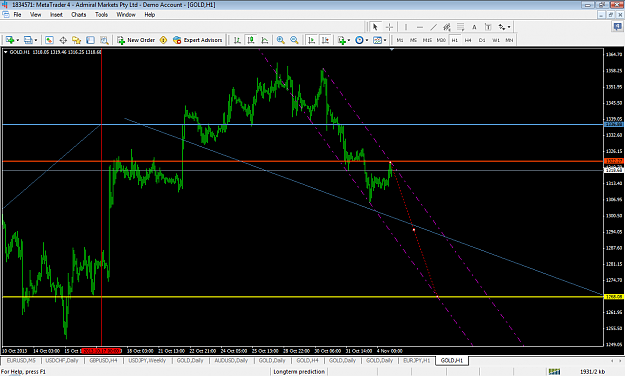
Task: Zoom in on the chart
Action: click(x=281, y=40)
